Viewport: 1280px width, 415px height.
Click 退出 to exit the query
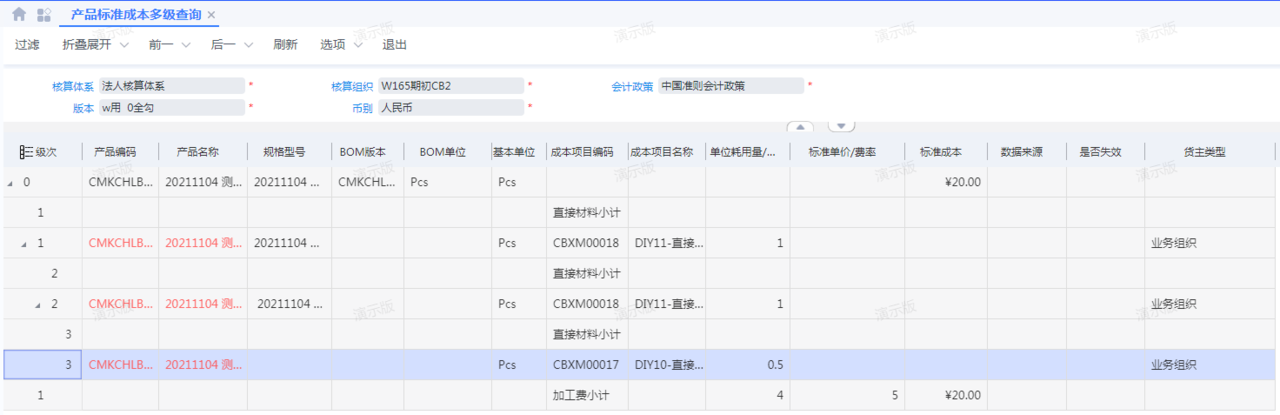point(395,45)
